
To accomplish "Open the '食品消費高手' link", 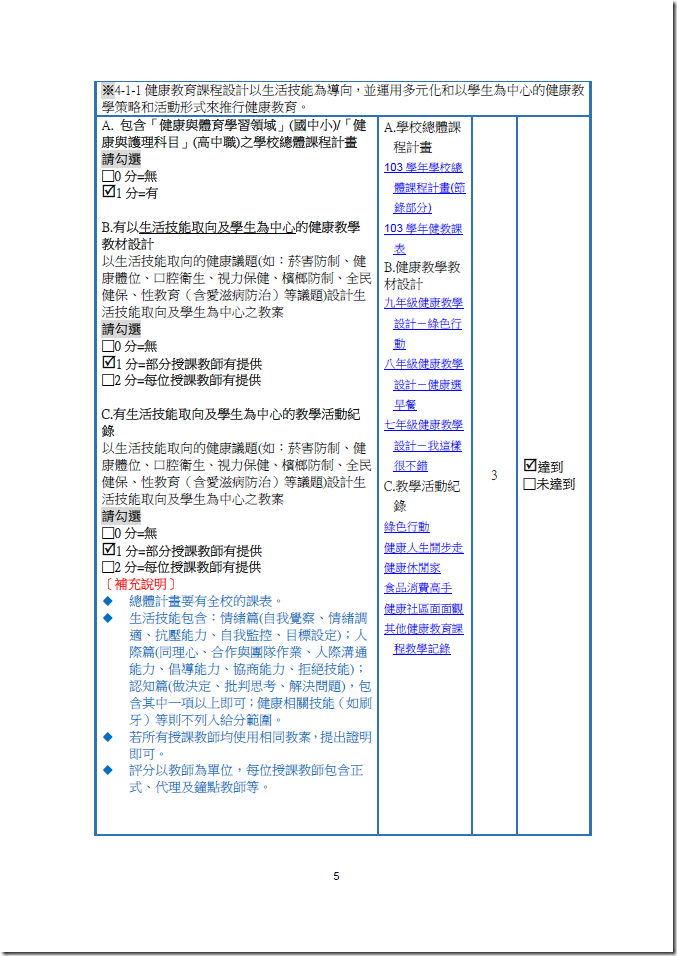I will 418,588.
